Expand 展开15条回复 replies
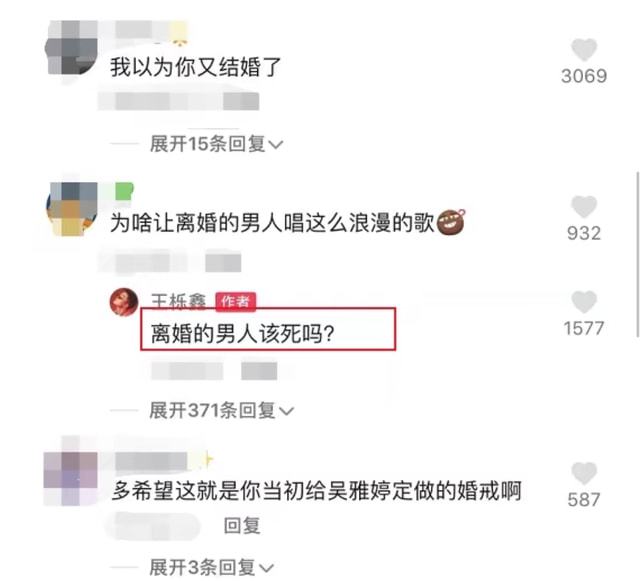The width and height of the screenshot is (640, 581). coord(216,144)
